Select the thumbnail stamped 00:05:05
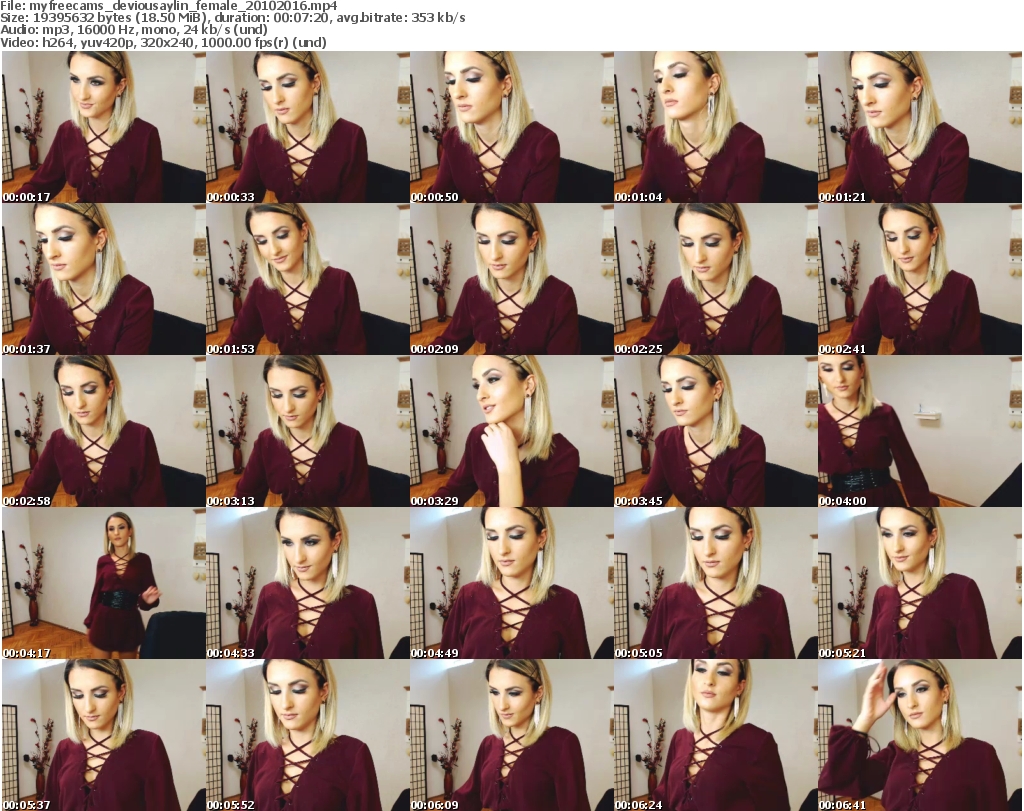The height and width of the screenshot is (811, 1024). pyautogui.click(x=715, y=583)
